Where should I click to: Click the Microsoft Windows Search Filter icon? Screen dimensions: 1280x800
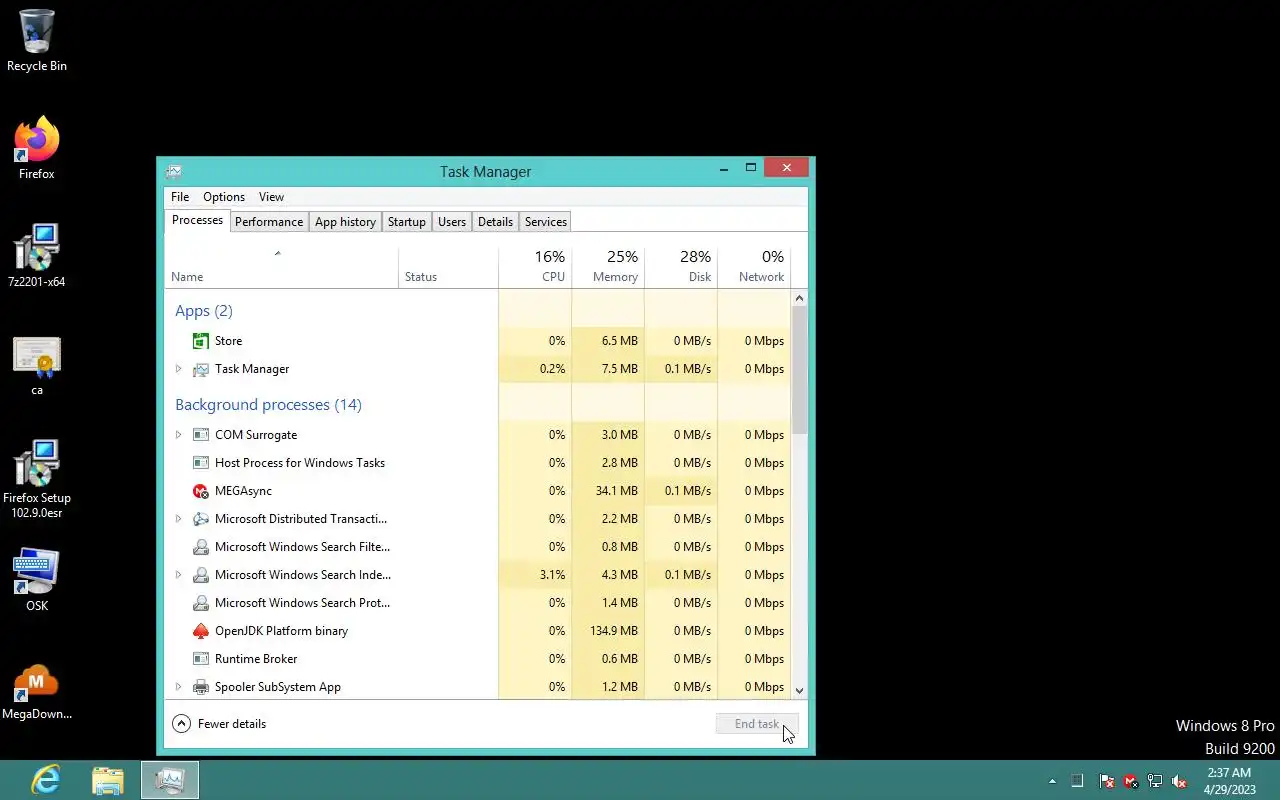tap(200, 547)
